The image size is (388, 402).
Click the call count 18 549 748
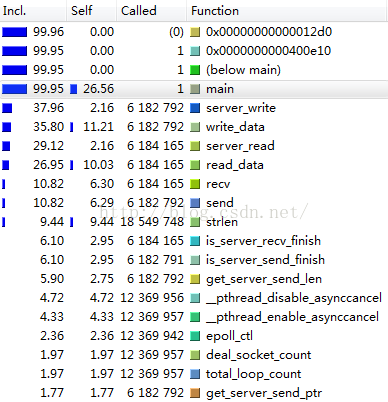pos(152,222)
